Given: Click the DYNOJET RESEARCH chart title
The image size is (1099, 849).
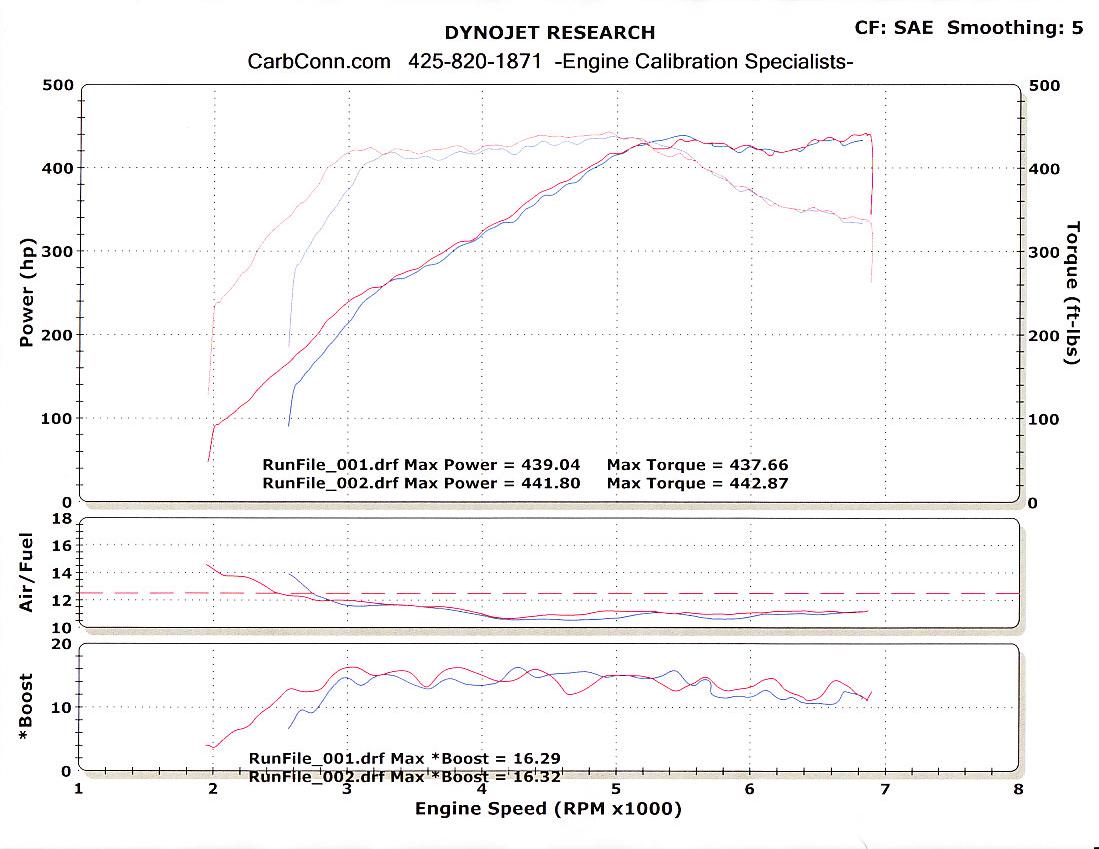Looking at the screenshot, I should click(549, 33).
